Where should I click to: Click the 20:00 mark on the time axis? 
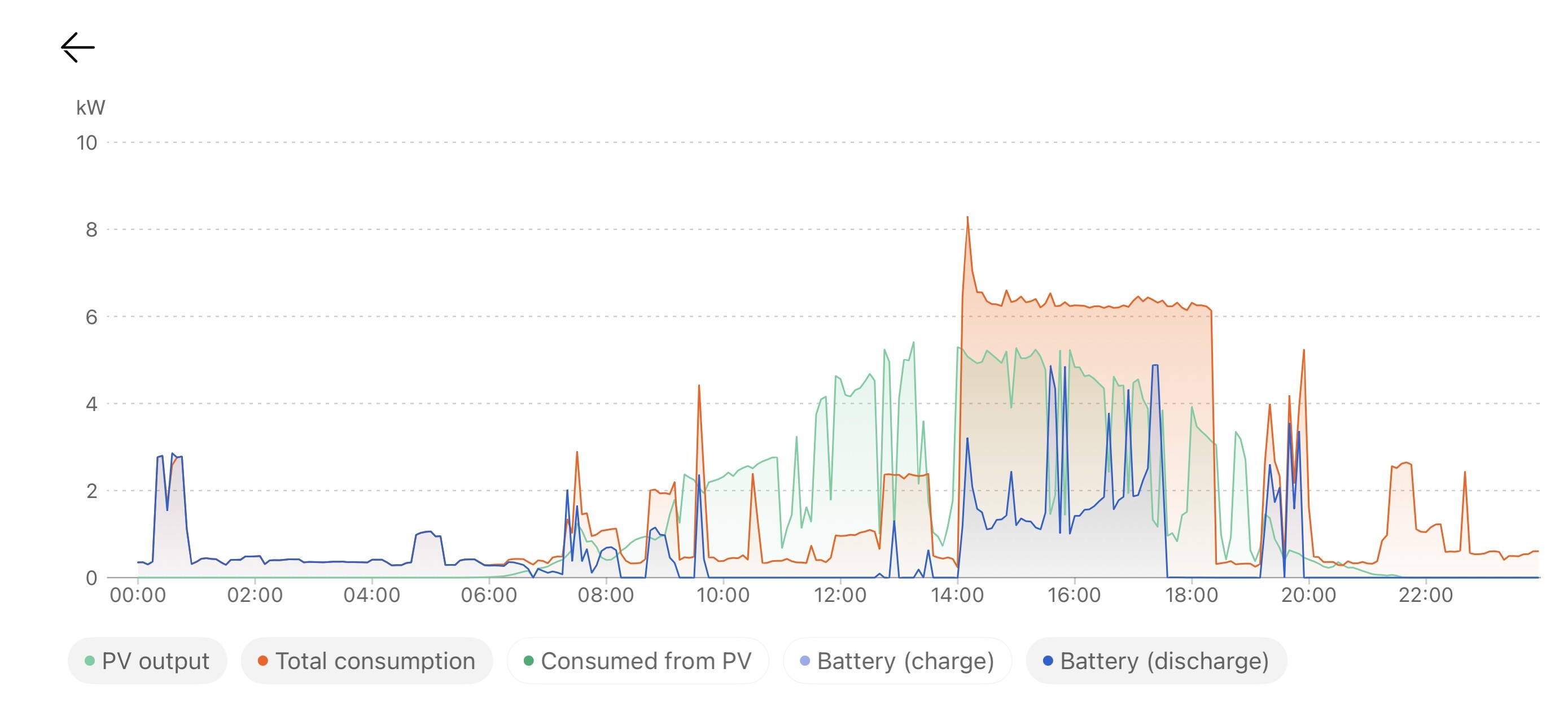[1309, 595]
